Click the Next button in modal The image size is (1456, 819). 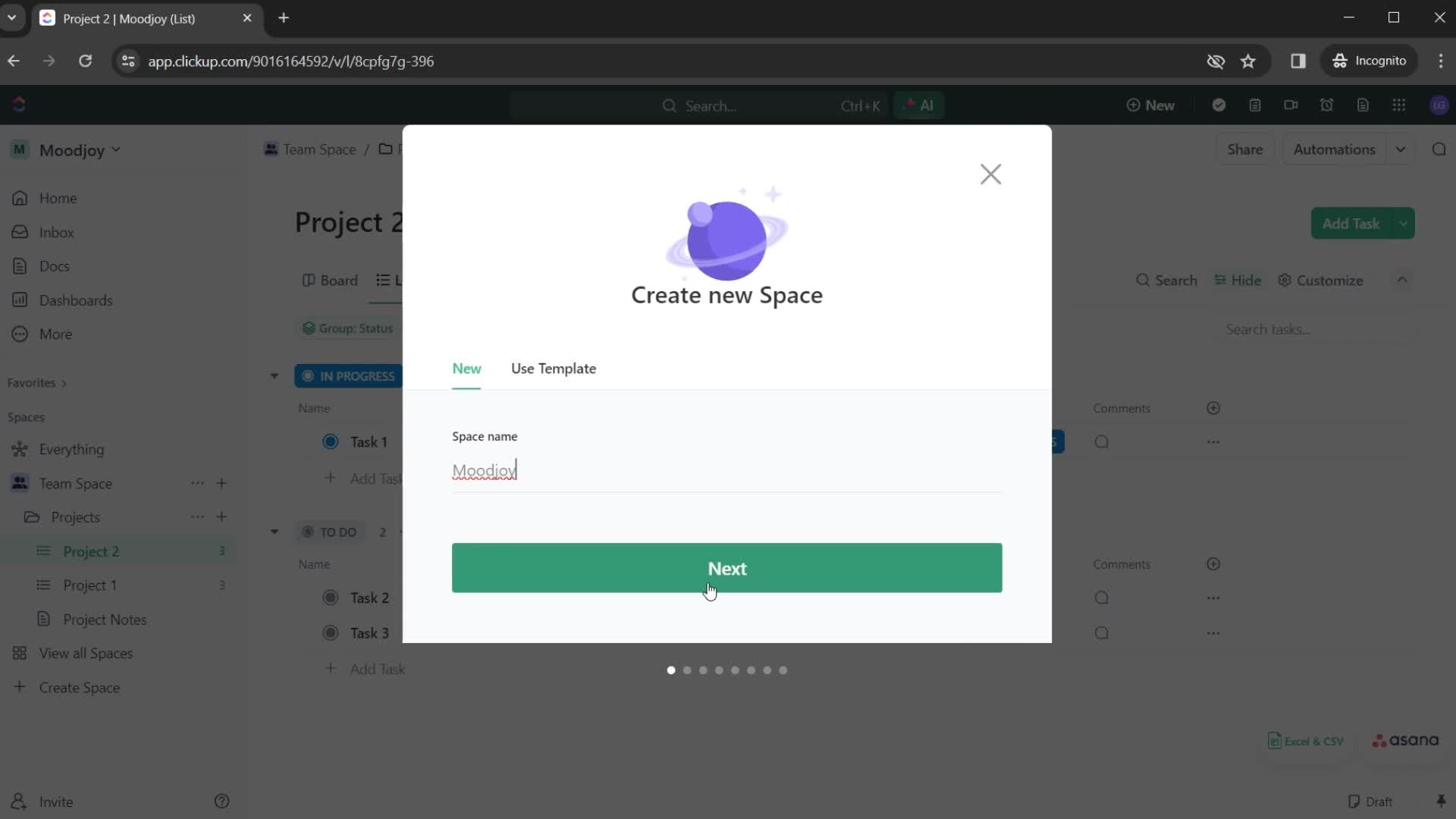point(727,568)
